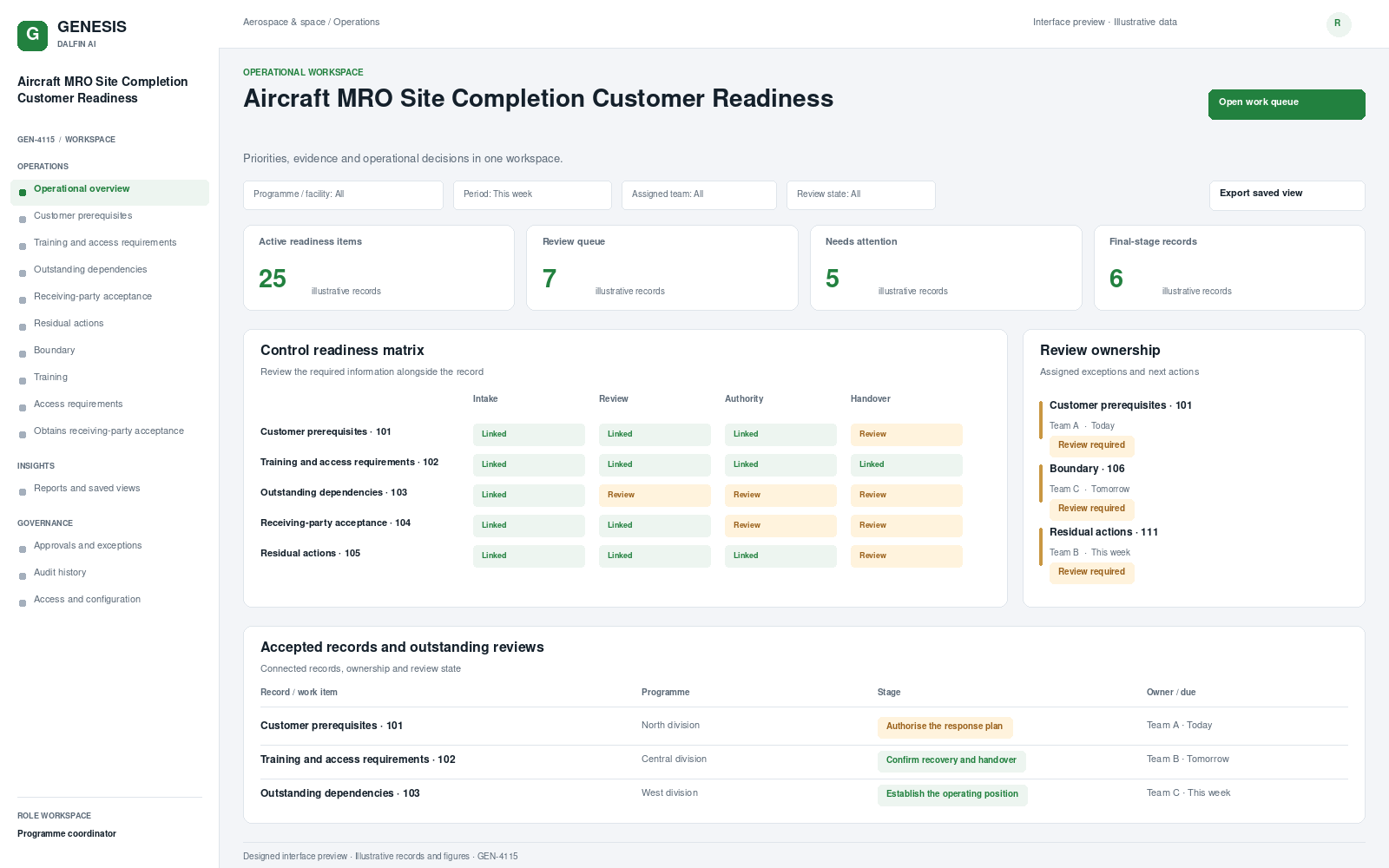Click Review required badge under Residual actions 111
This screenshot has width=1389, height=868.
tap(1091, 573)
